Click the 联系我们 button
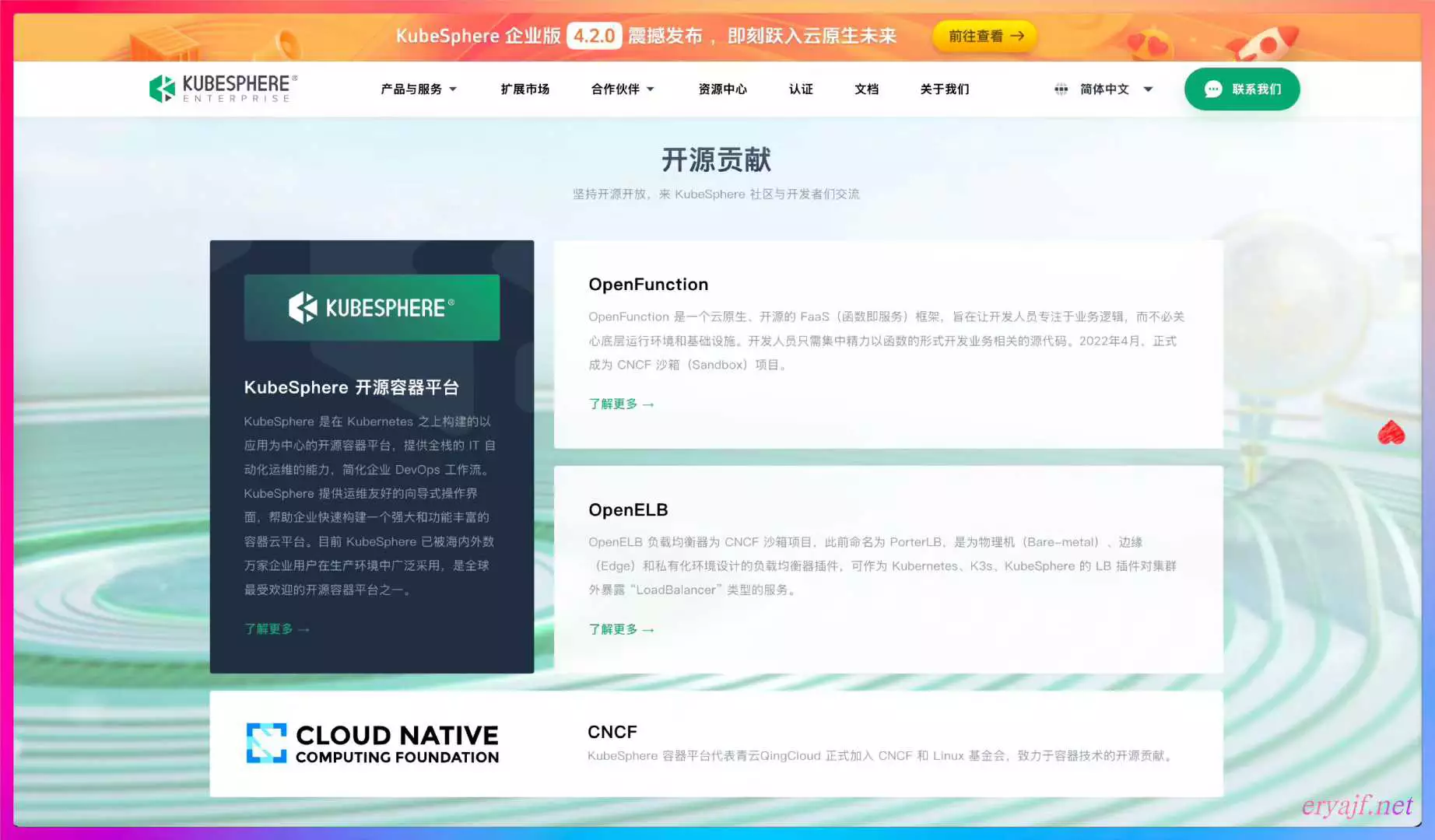Viewport: 1435px width, 840px height. pyautogui.click(x=1242, y=89)
